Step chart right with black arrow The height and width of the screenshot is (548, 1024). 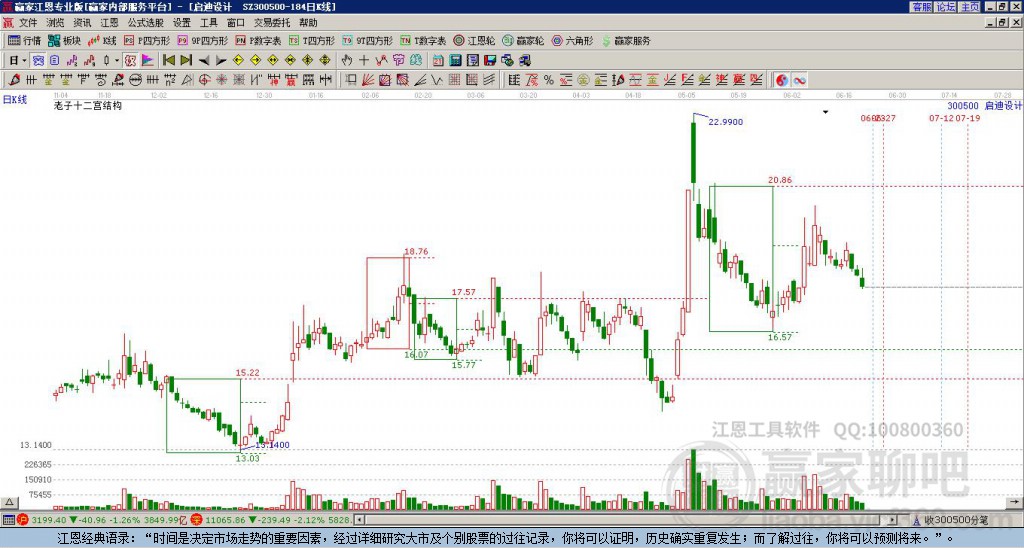point(221,61)
